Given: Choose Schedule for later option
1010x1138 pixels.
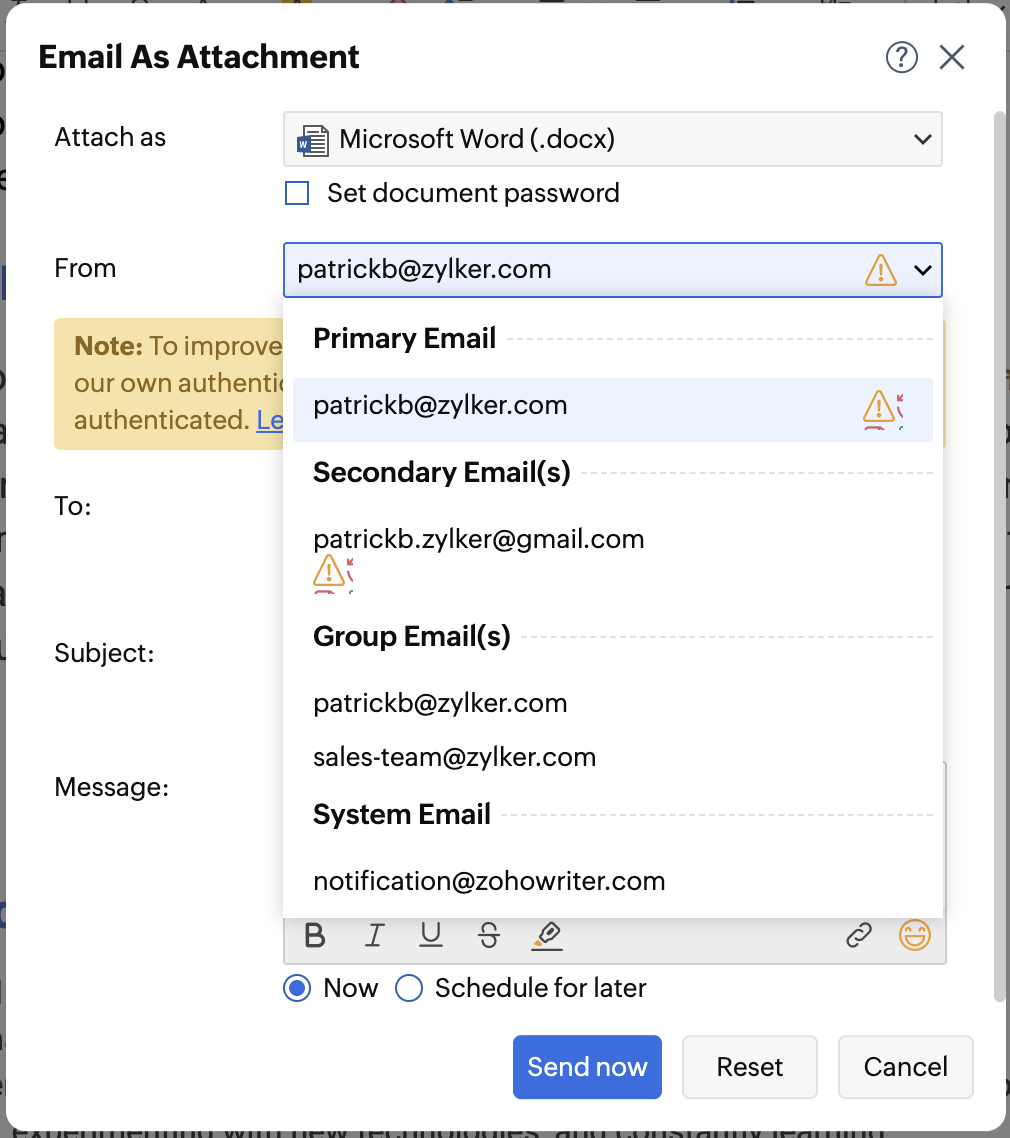Looking at the screenshot, I should coord(409,989).
